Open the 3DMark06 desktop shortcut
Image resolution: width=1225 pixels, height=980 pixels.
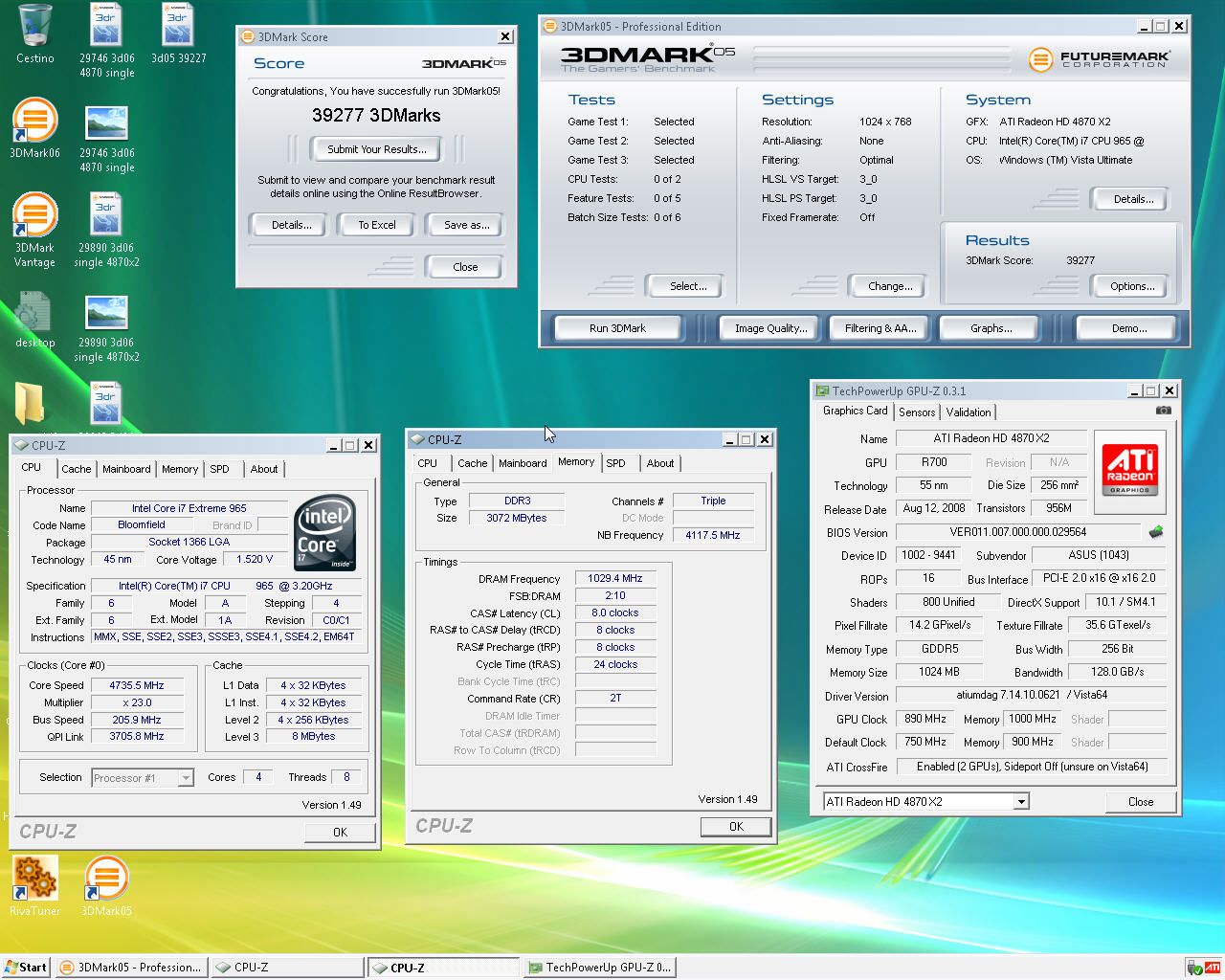pyautogui.click(x=35, y=127)
